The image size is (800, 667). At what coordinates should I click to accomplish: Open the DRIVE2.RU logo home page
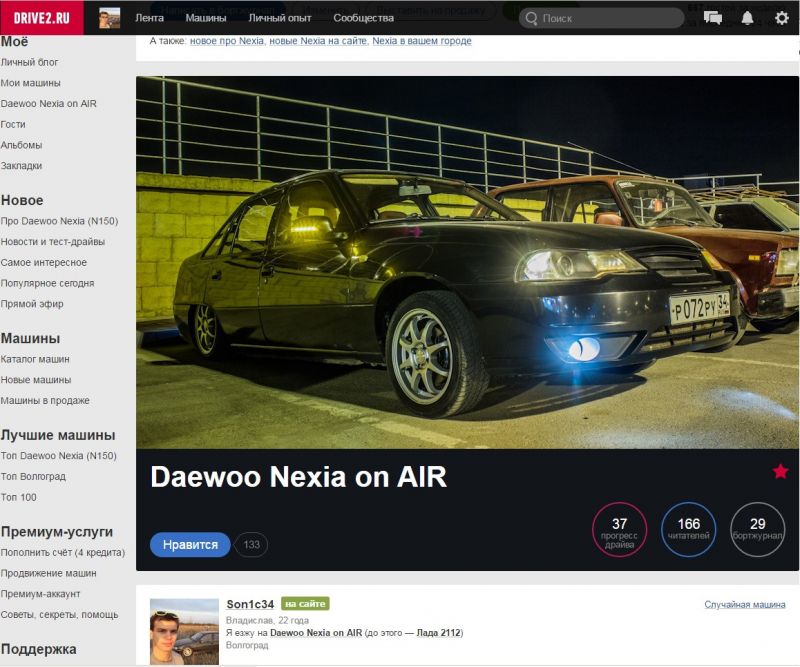coord(41,18)
